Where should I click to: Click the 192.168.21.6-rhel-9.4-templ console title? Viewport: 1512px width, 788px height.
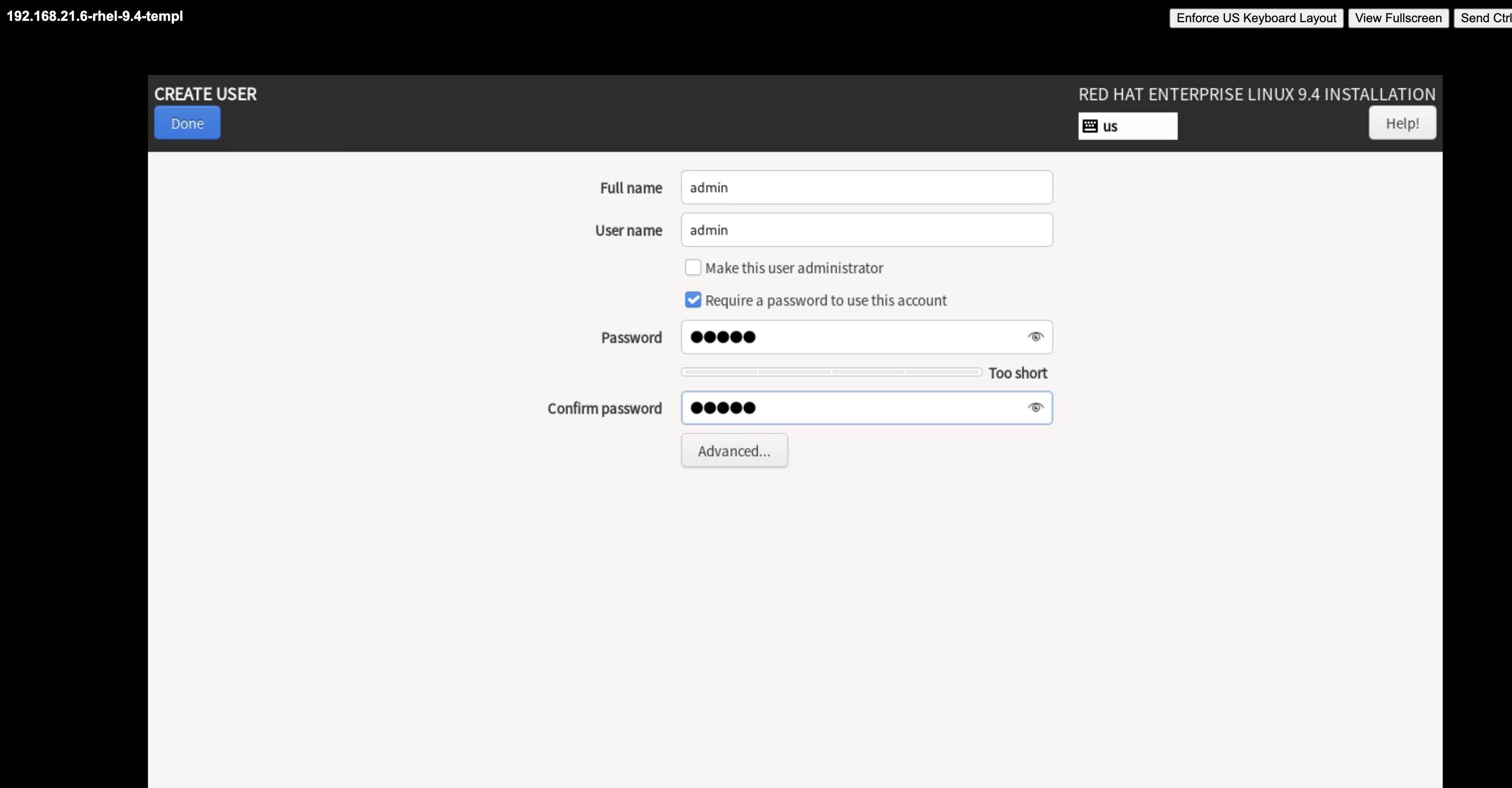[x=94, y=16]
